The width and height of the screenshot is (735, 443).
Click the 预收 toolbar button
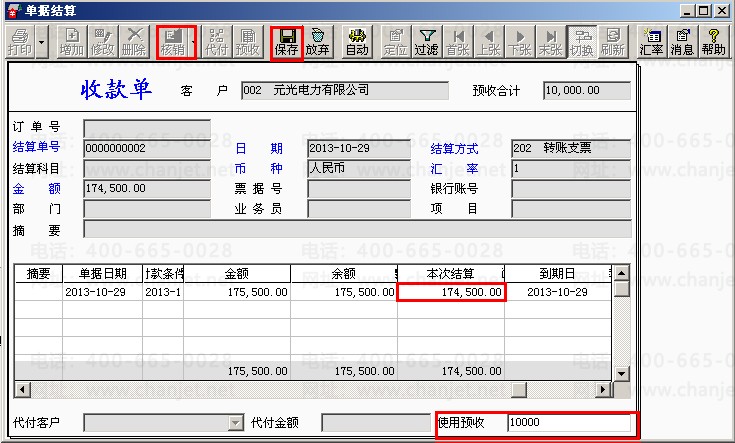(x=248, y=42)
